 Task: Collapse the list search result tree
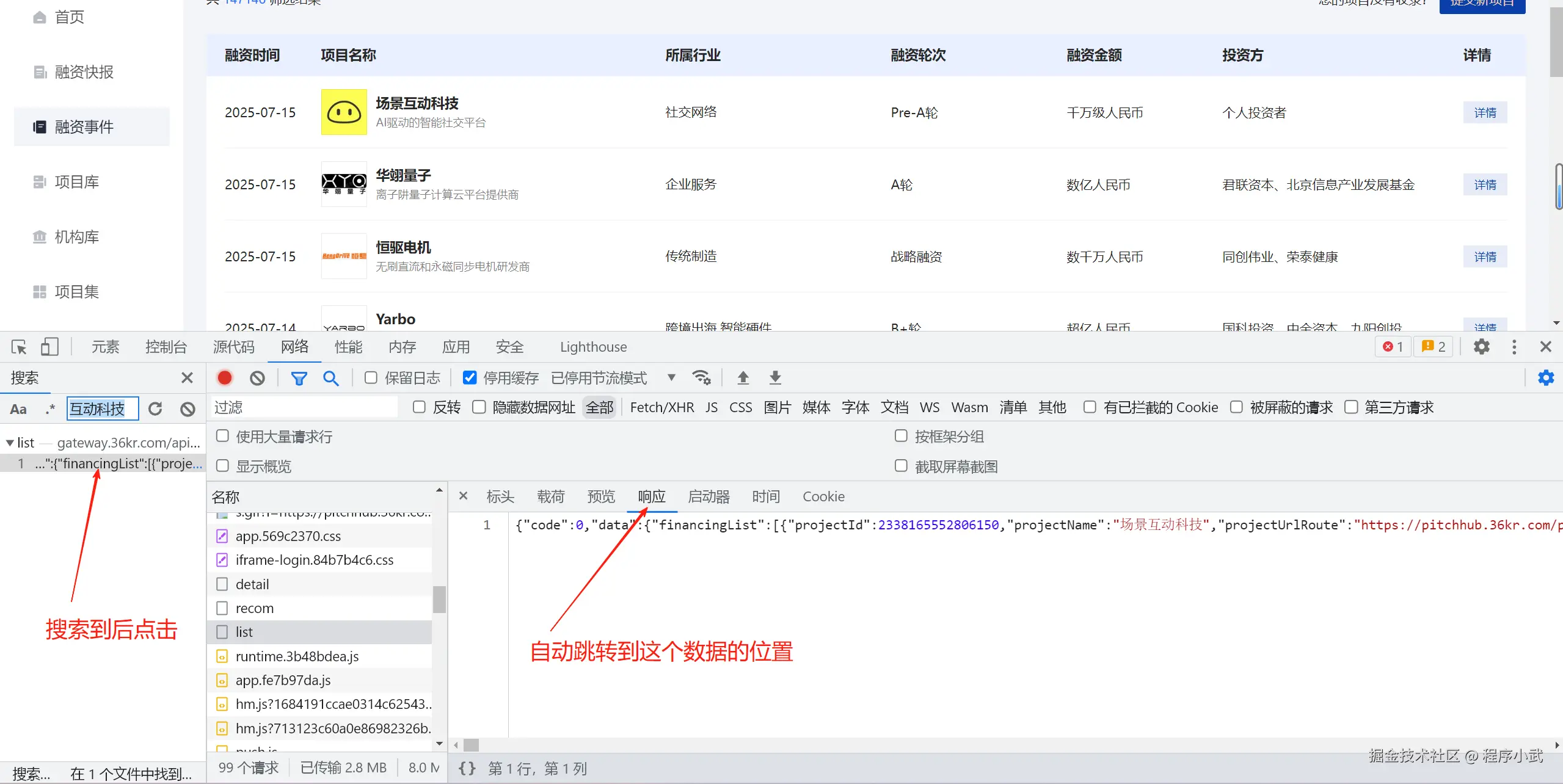tap(10, 443)
